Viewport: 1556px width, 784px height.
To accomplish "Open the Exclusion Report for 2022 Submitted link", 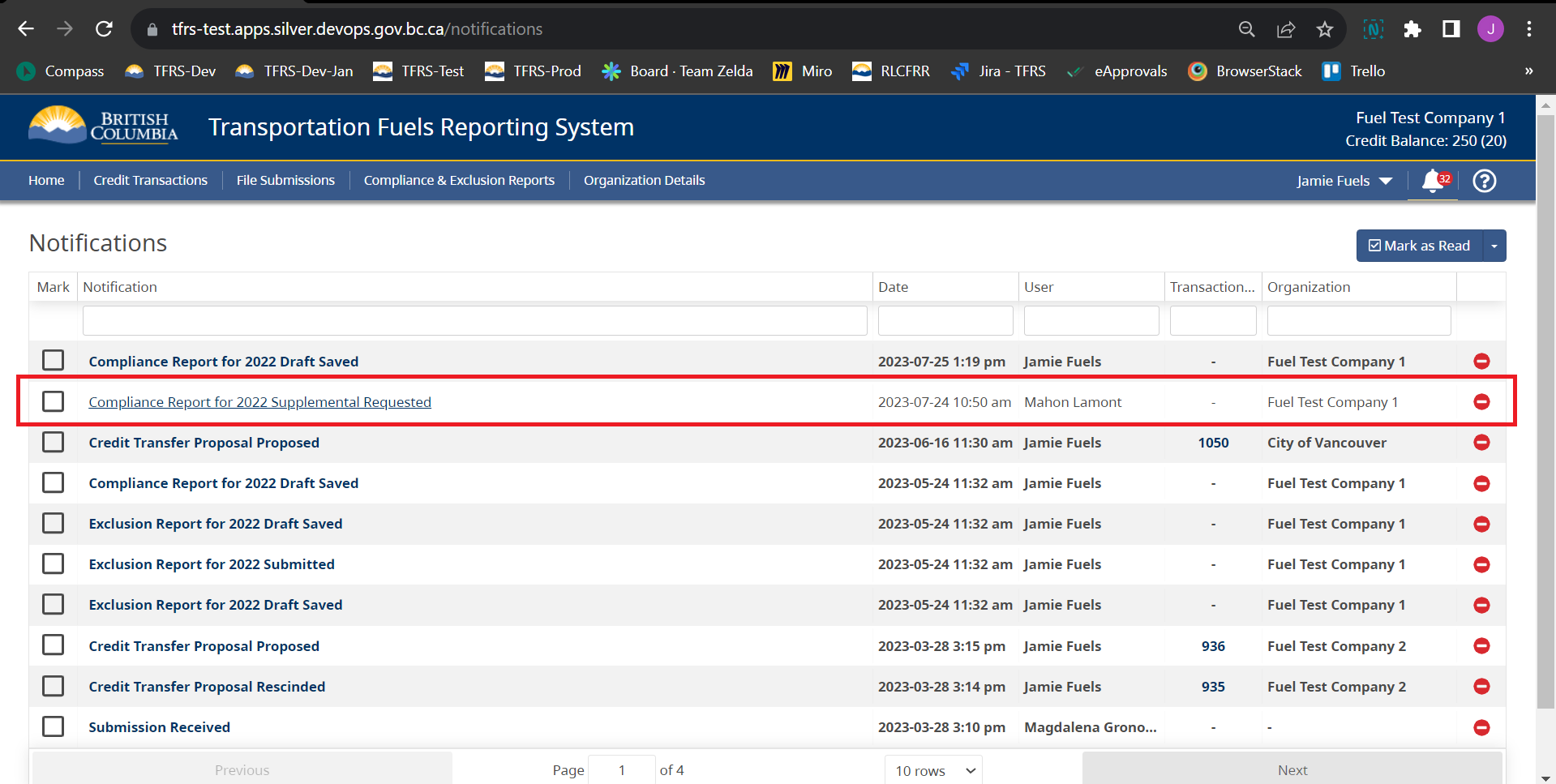I will point(212,564).
